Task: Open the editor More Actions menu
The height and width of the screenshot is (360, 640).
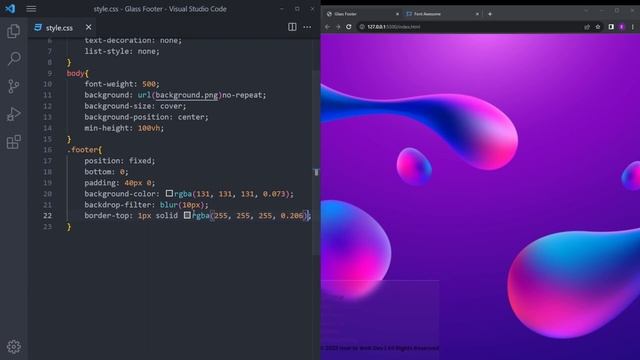Action: (307, 27)
